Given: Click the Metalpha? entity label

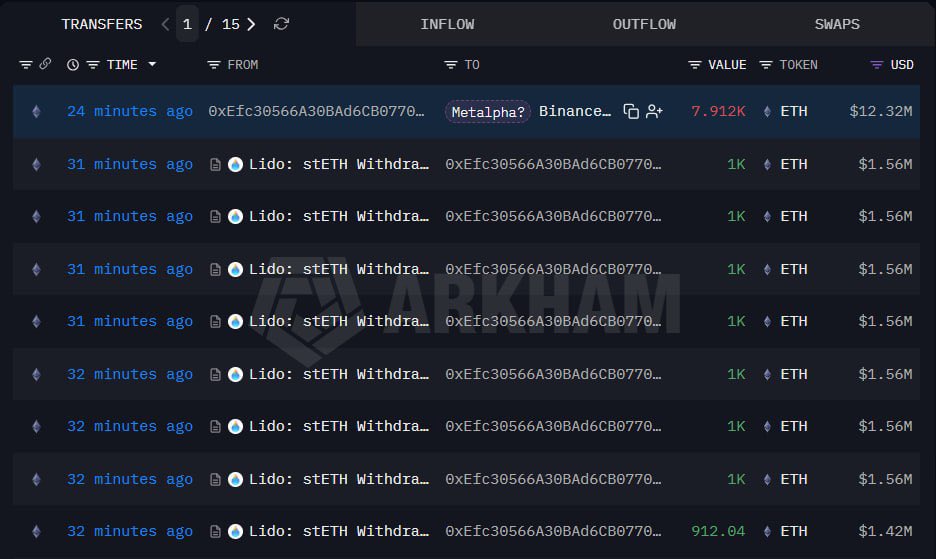Looking at the screenshot, I should click(488, 112).
